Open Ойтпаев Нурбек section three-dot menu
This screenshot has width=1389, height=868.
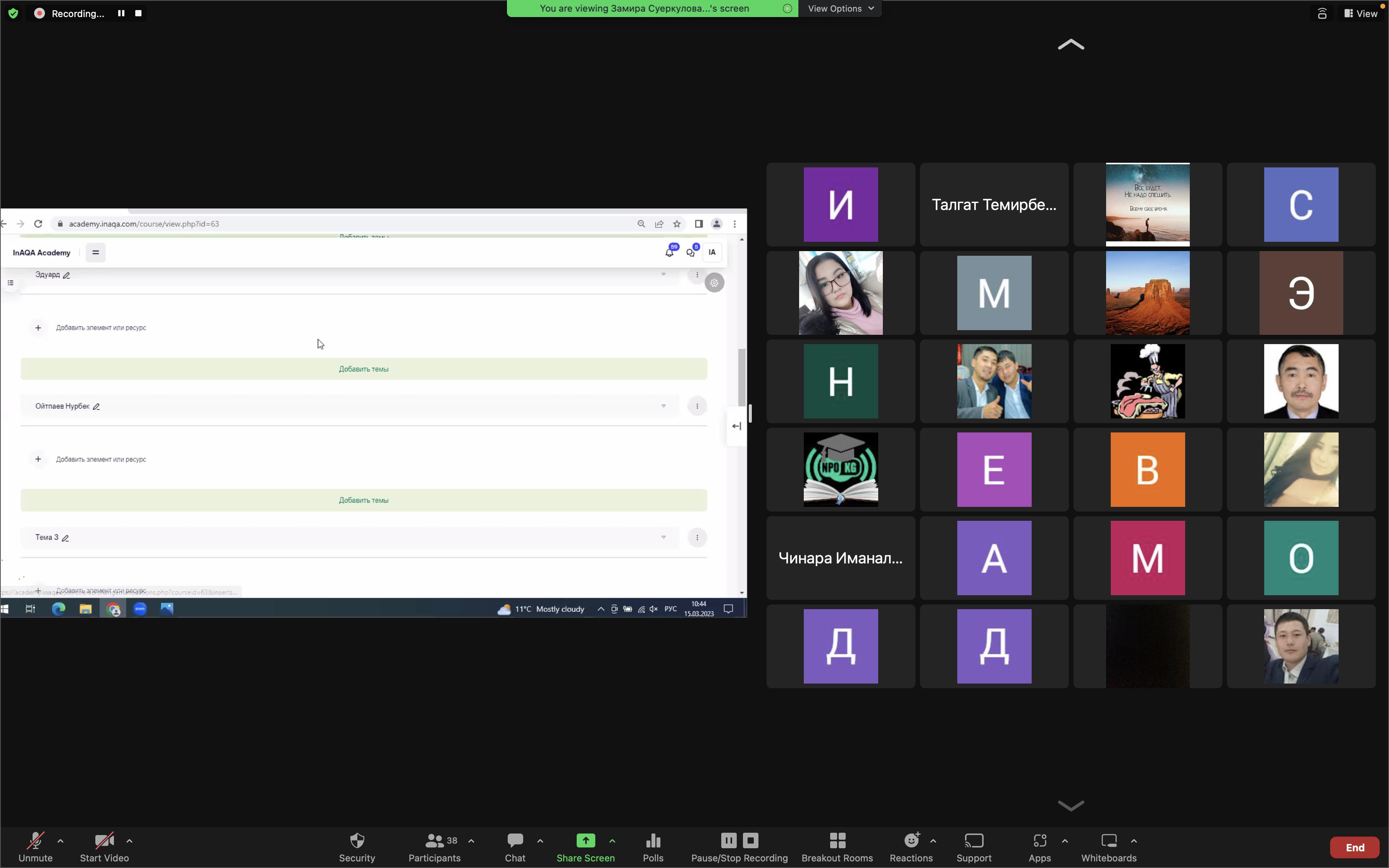click(x=697, y=406)
